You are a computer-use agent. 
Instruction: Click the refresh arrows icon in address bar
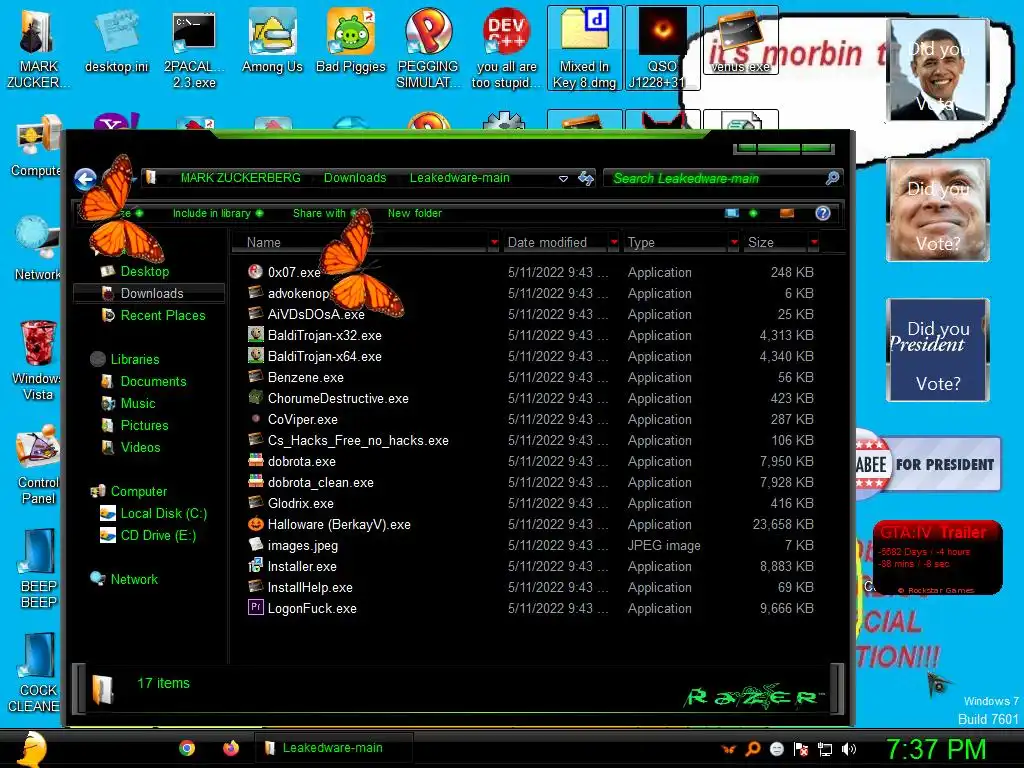tap(586, 178)
